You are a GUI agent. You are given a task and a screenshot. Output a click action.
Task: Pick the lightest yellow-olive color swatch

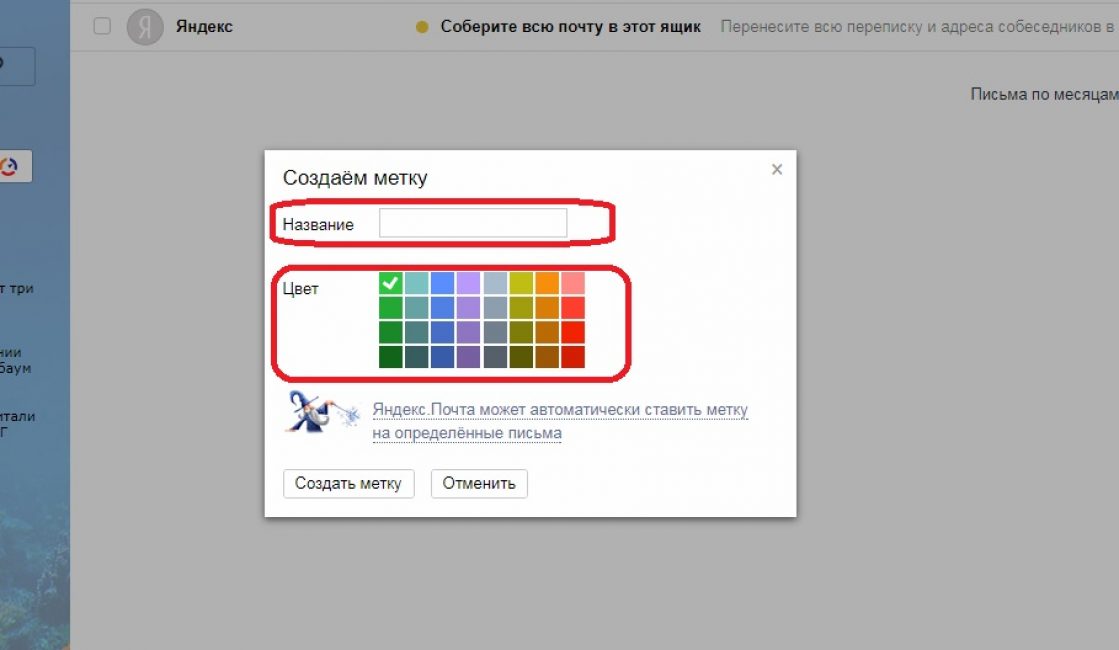(521, 283)
